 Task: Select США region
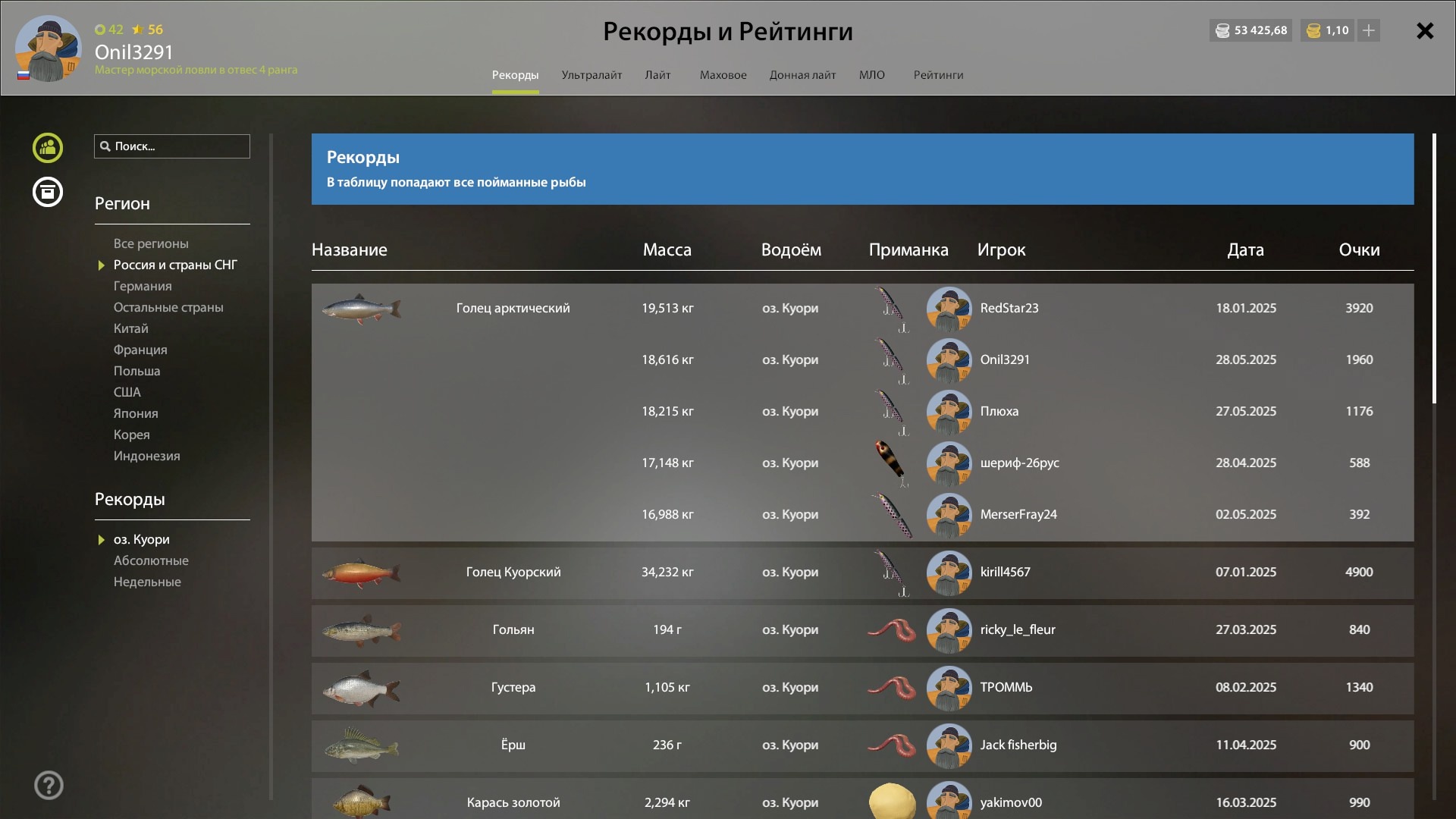pyautogui.click(x=127, y=392)
